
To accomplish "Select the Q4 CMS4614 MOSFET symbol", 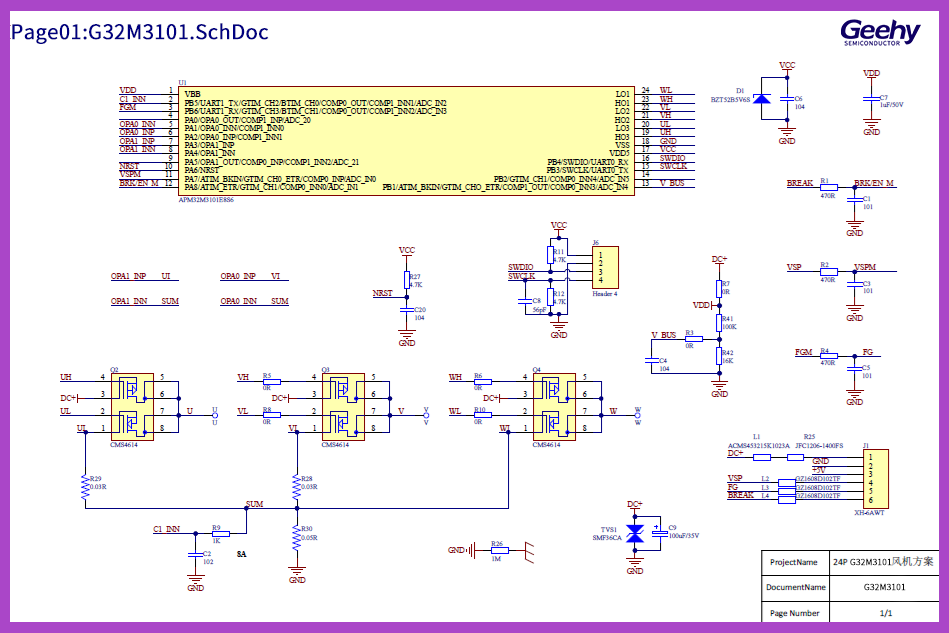I will (x=555, y=402).
